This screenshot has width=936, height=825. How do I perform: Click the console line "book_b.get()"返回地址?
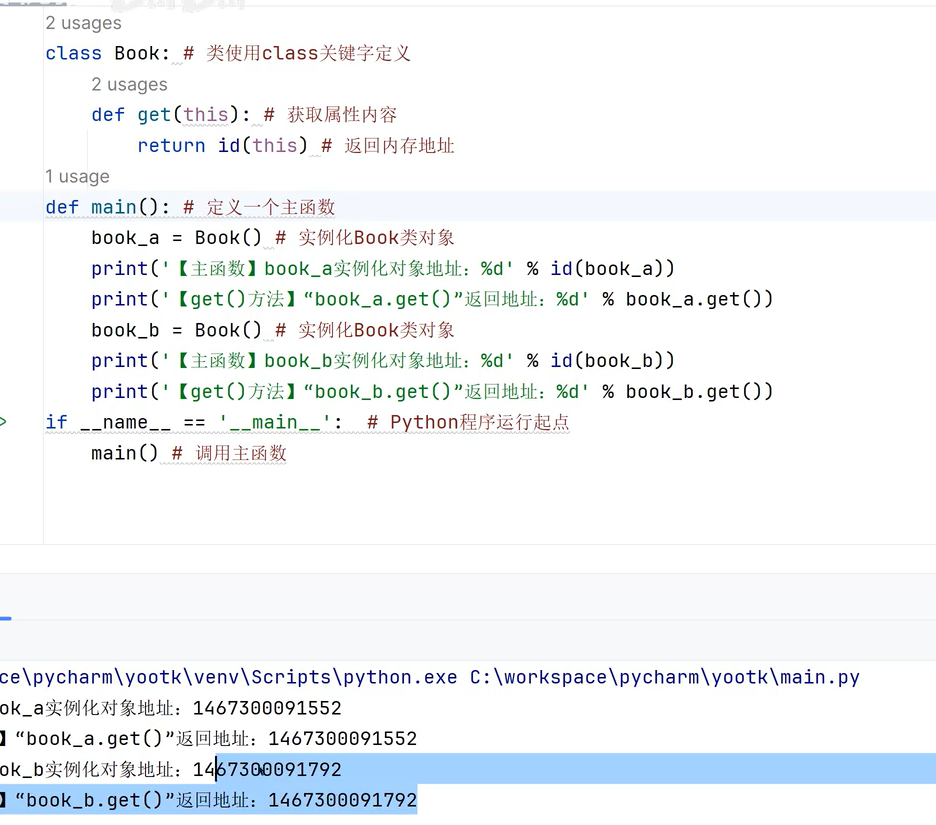208,800
